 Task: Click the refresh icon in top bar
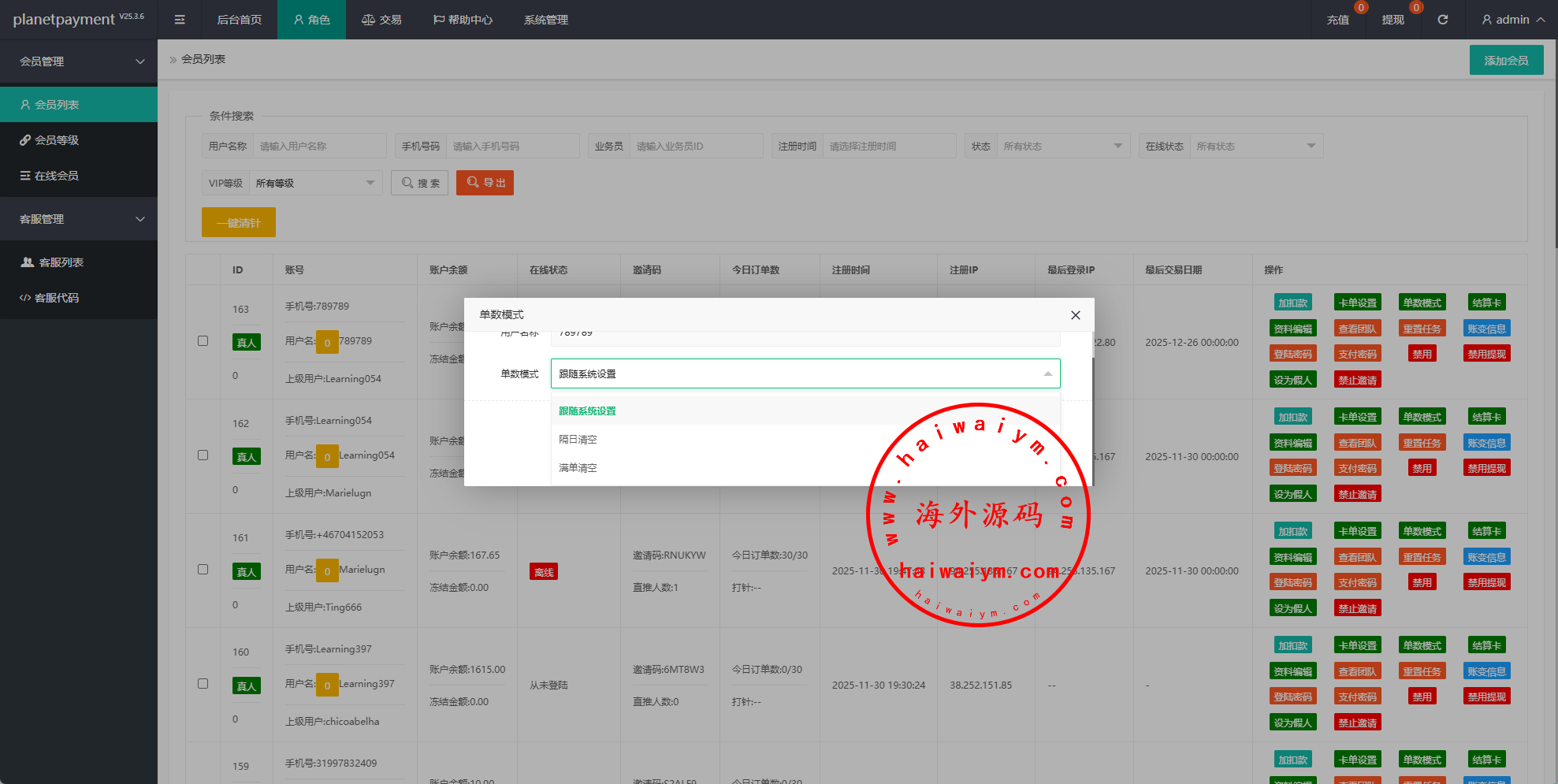pyautogui.click(x=1442, y=20)
